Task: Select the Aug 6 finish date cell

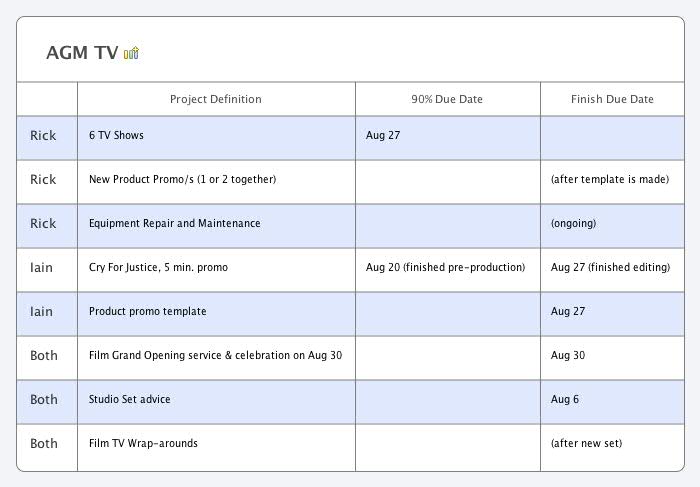Action: 565,399
